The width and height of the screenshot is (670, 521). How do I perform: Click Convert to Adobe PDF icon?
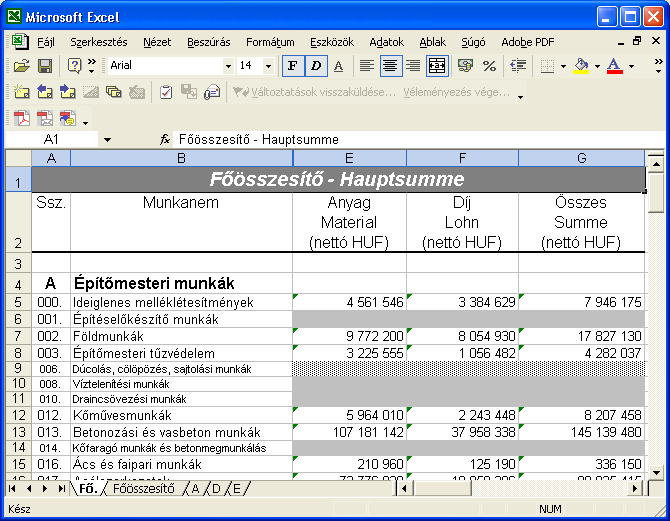point(21,118)
